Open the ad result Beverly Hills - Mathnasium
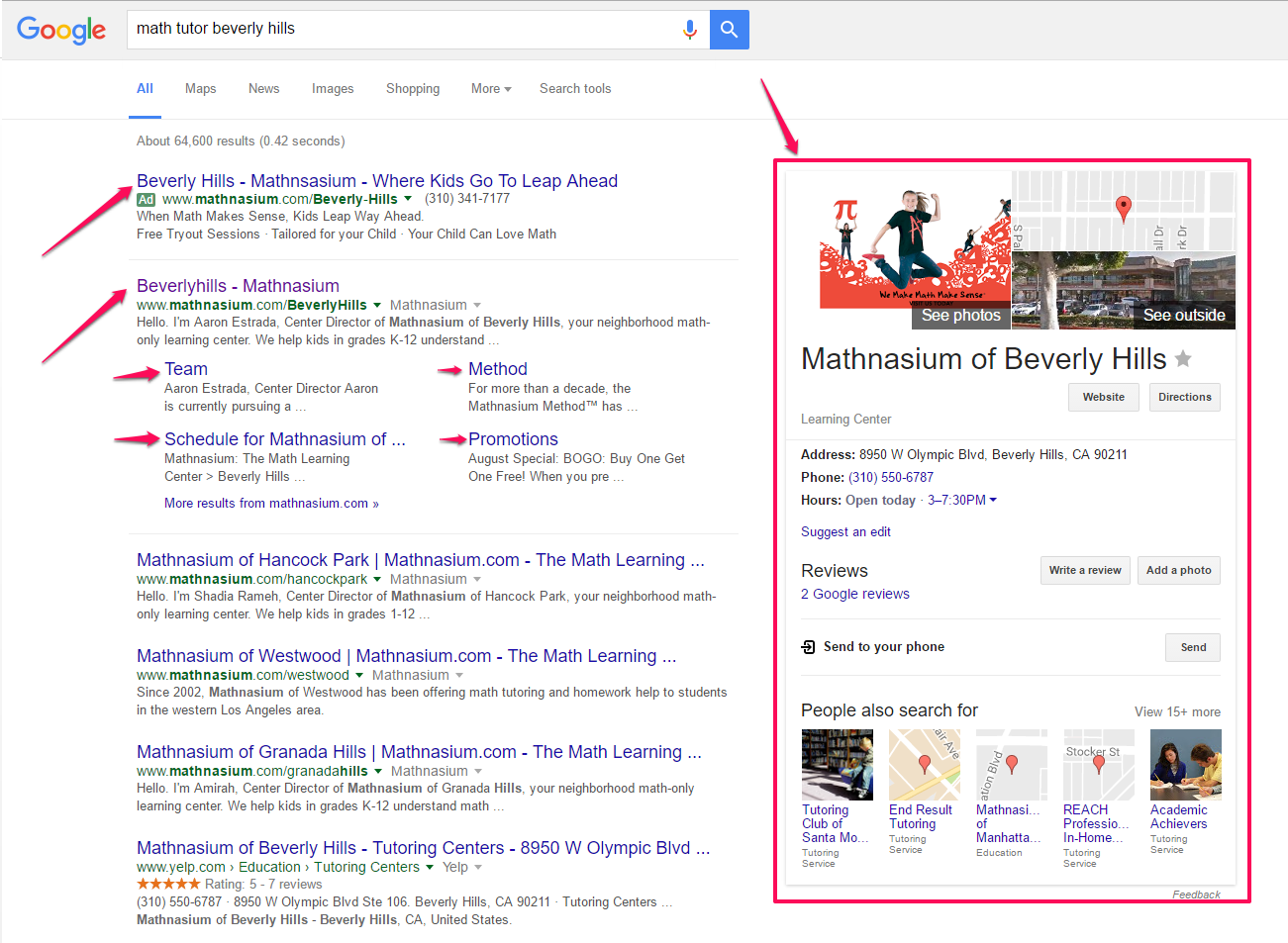The height and width of the screenshot is (943, 1288). (377, 181)
